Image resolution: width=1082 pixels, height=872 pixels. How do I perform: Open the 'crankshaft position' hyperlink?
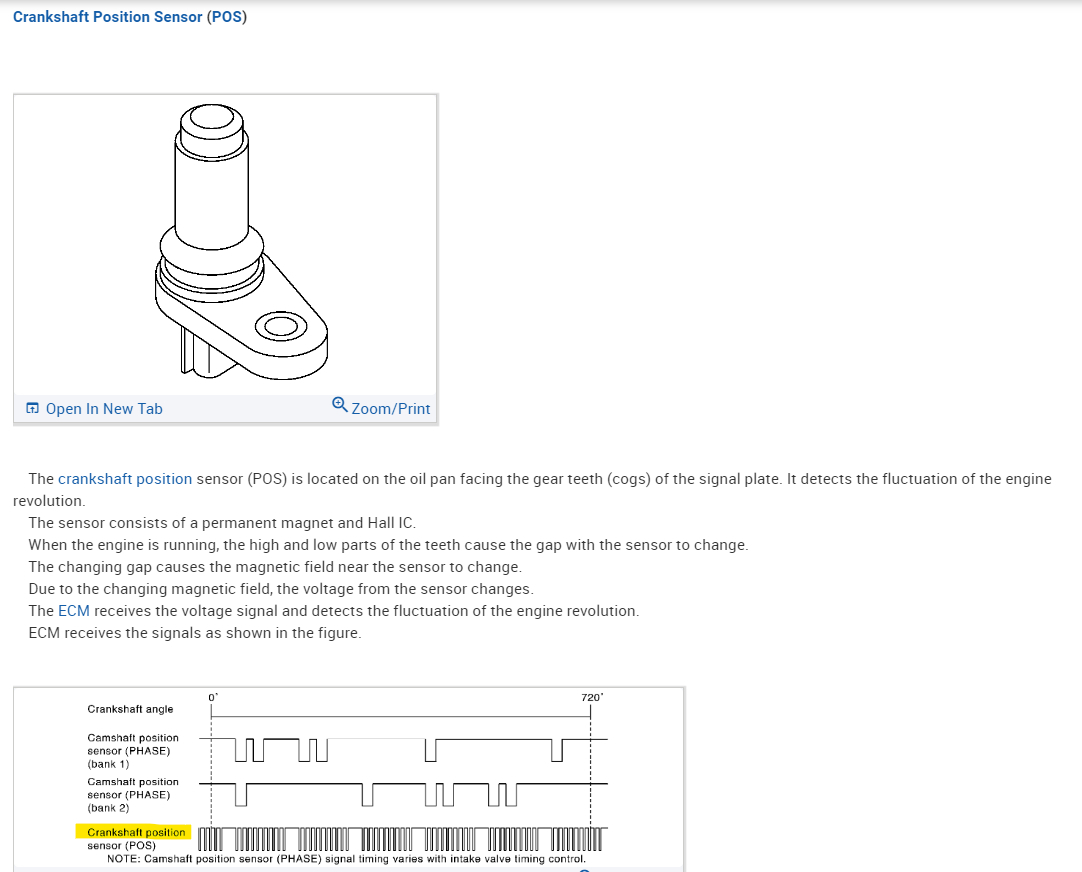(125, 479)
